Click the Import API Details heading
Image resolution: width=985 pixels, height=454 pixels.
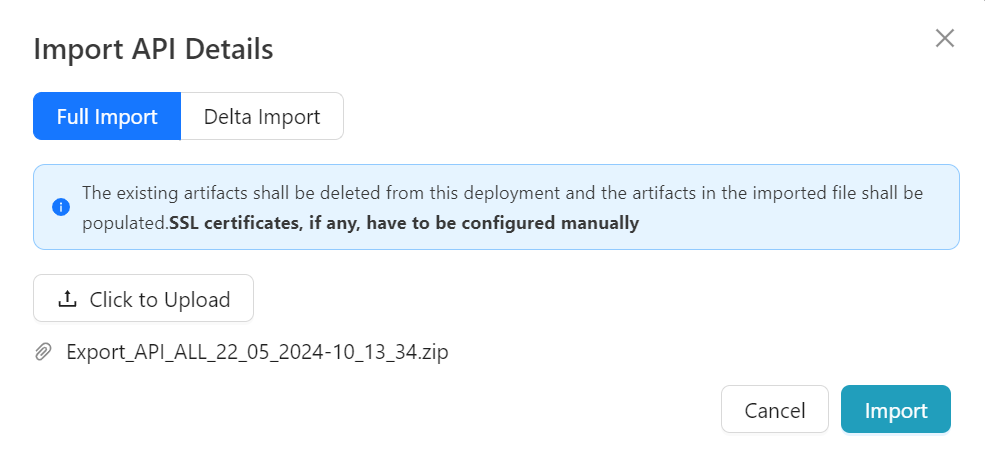point(153,50)
